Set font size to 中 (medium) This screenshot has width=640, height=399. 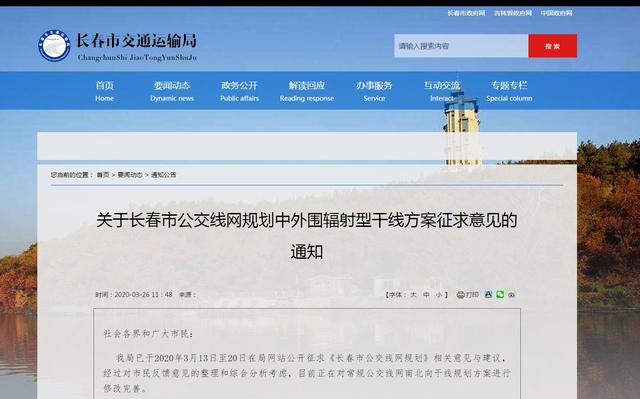[426, 295]
